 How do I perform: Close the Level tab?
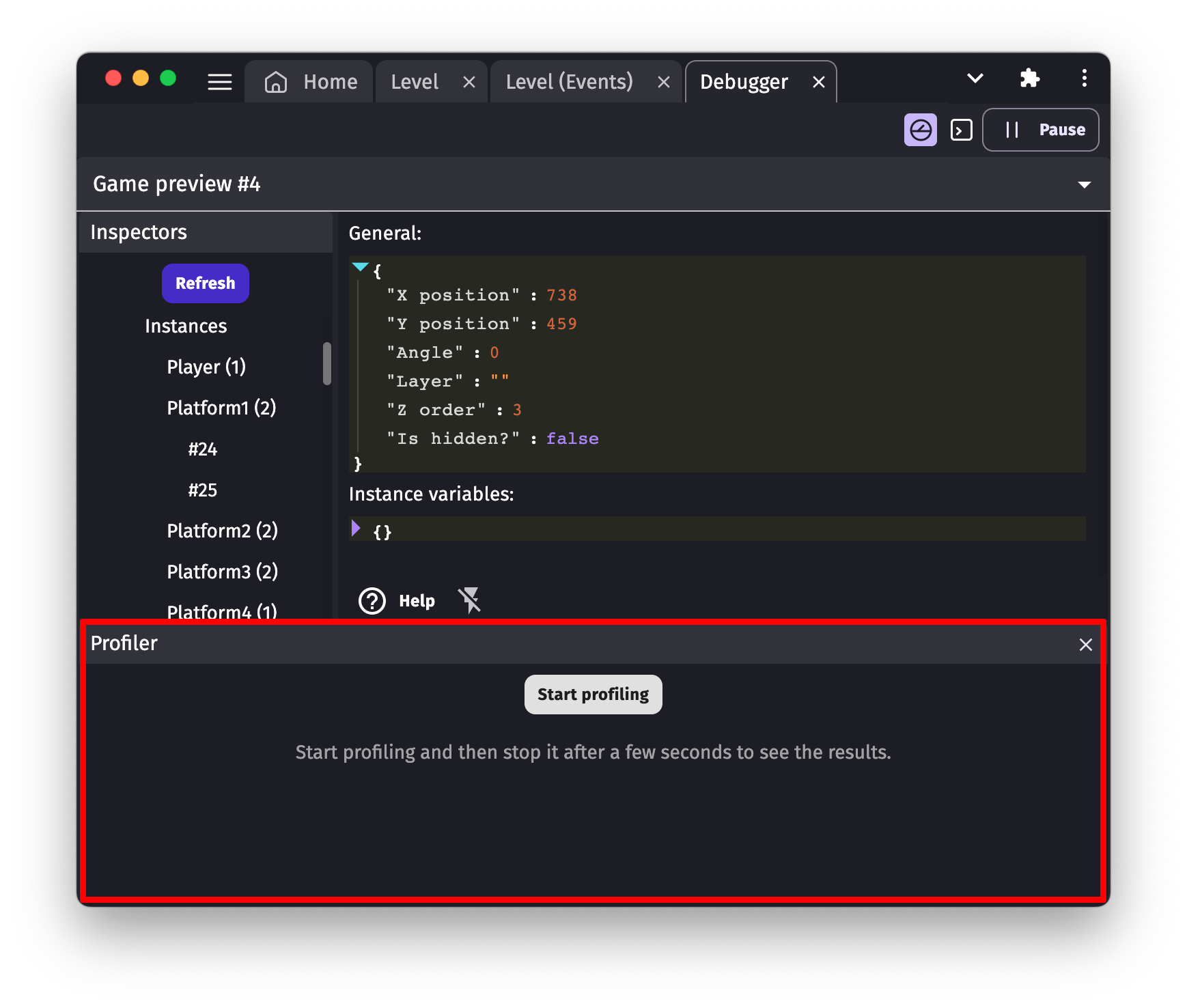click(469, 83)
